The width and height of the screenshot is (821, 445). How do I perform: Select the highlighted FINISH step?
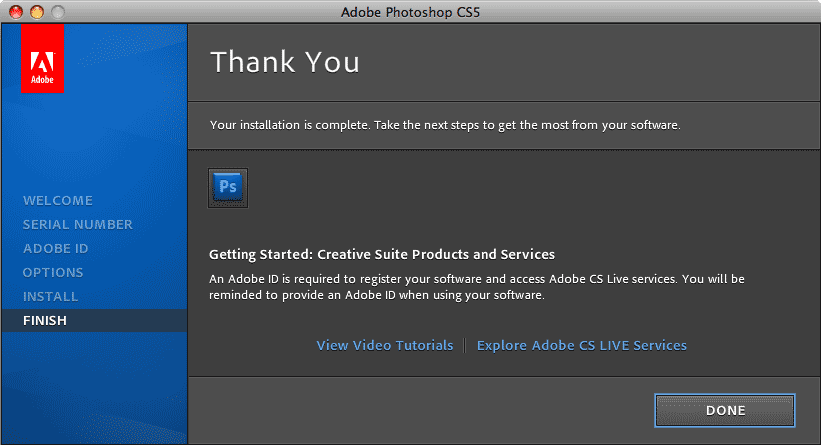pyautogui.click(x=94, y=320)
